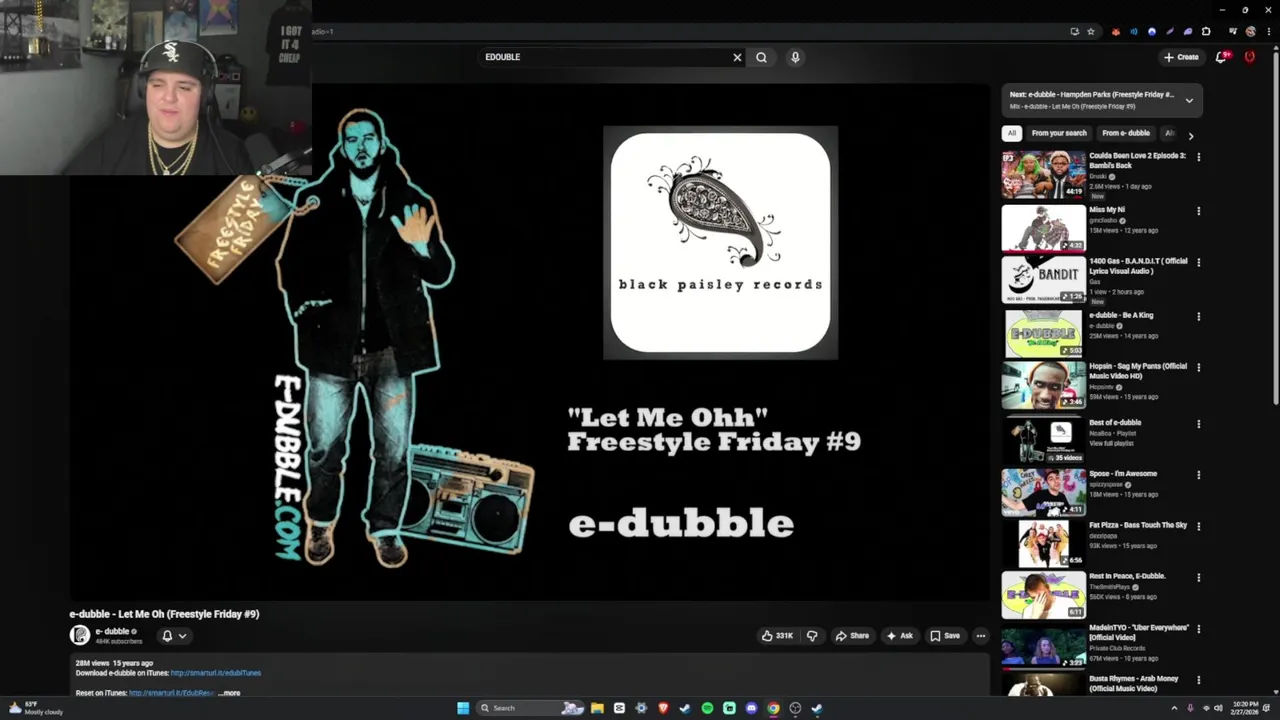Open Chrome from the taskbar
Image resolution: width=1280 pixels, height=720 pixels.
pyautogui.click(x=773, y=708)
